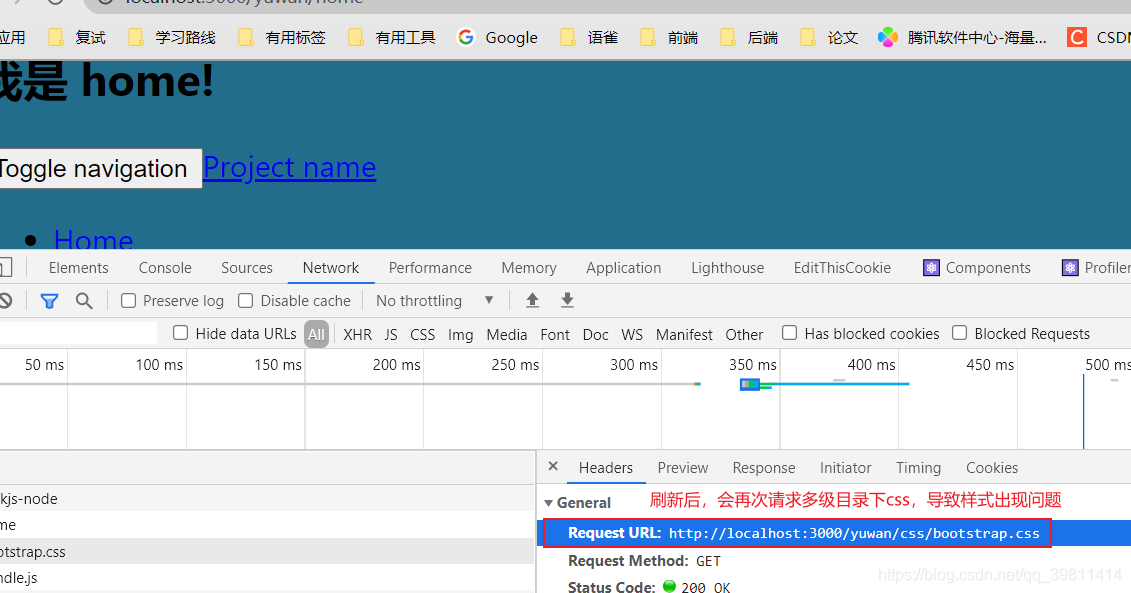Select the blue bar in timeline overview
Image resolution: width=1131 pixels, height=593 pixels.
(750, 385)
